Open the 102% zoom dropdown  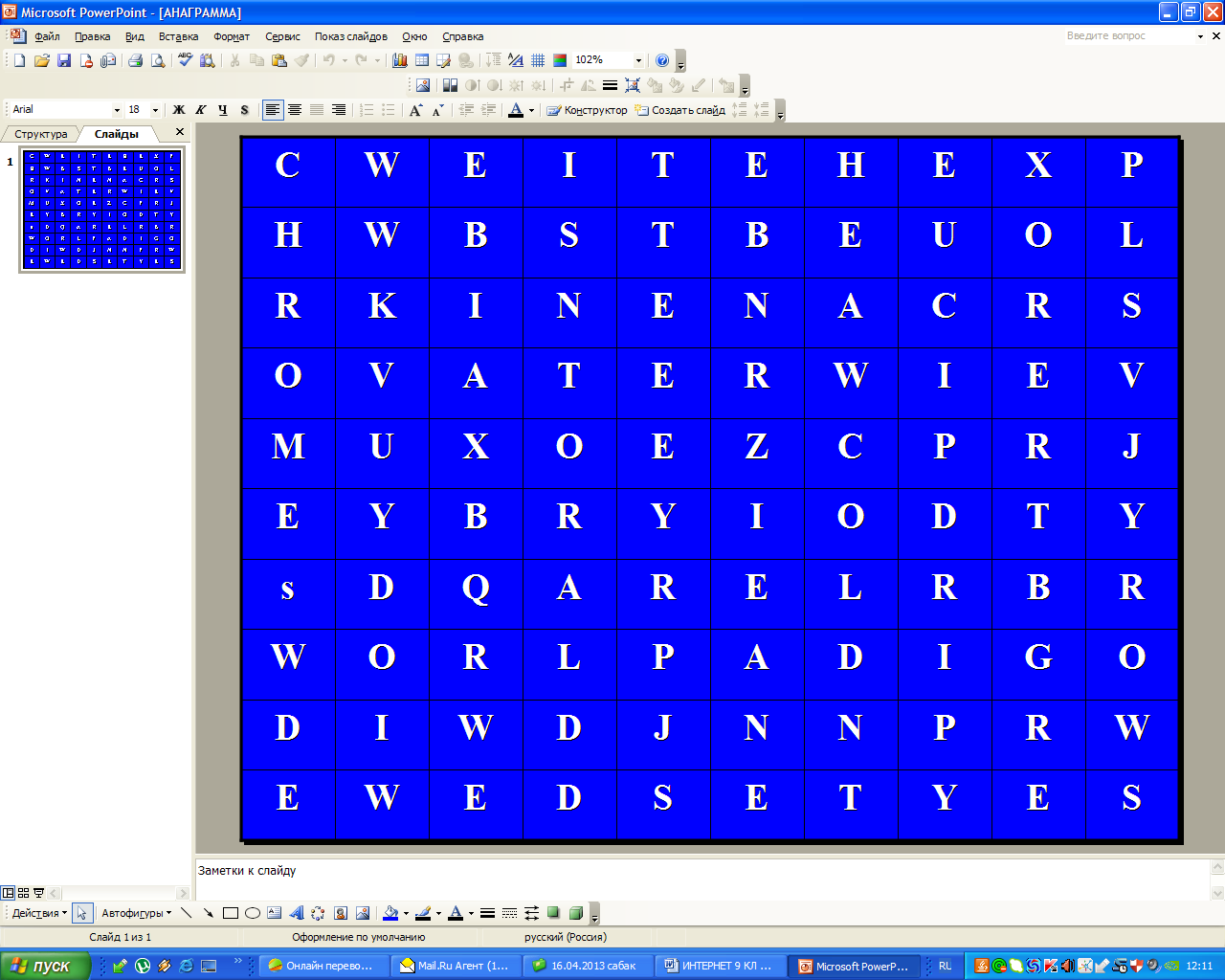[x=638, y=60]
